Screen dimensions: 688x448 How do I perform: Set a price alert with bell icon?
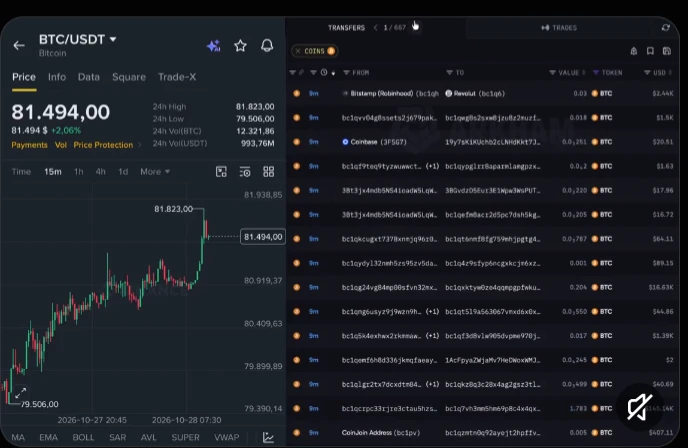click(x=267, y=46)
